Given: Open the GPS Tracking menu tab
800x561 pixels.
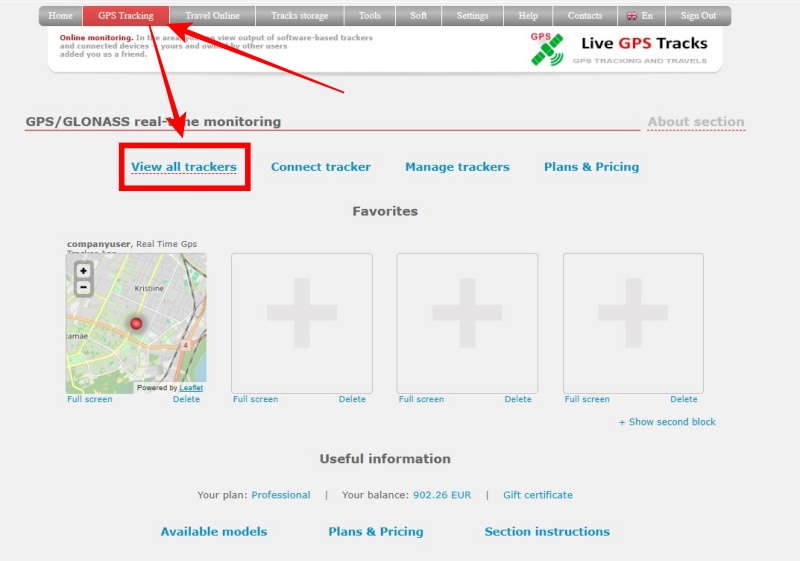Looking at the screenshot, I should pyautogui.click(x=125, y=16).
